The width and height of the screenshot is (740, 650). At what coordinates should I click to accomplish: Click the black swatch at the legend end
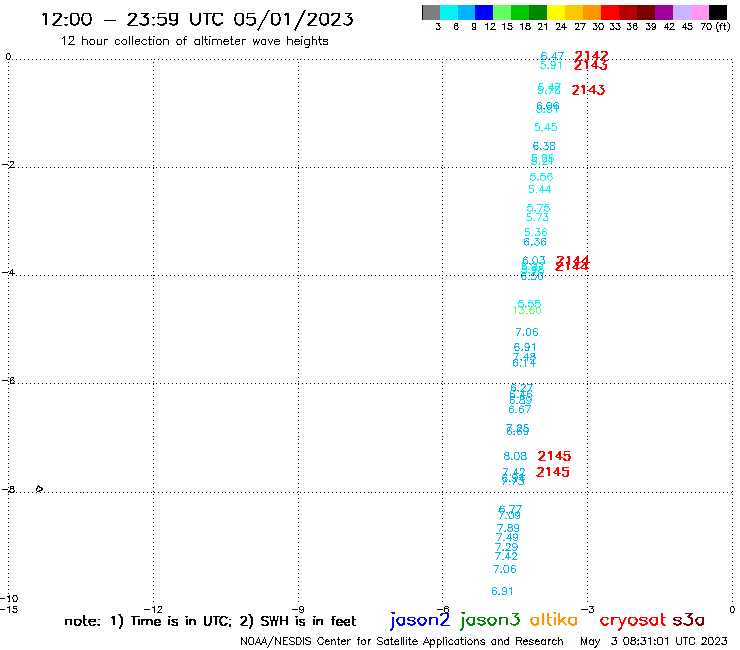point(718,12)
